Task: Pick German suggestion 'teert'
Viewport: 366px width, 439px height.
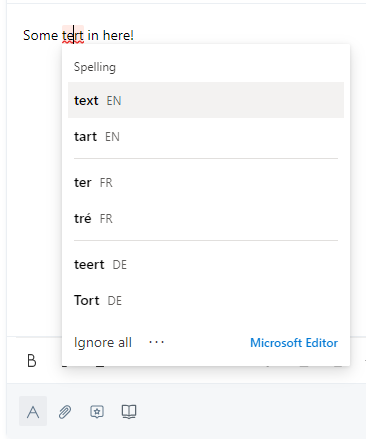Action: 206,264
